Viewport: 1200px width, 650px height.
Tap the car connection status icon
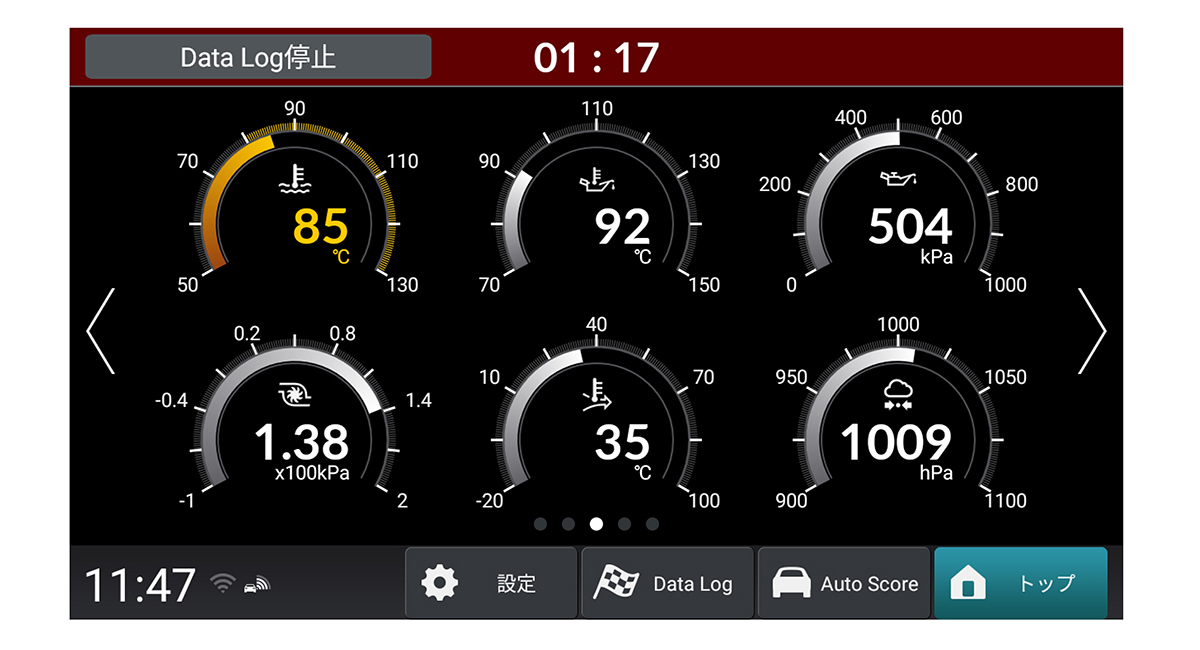257,584
